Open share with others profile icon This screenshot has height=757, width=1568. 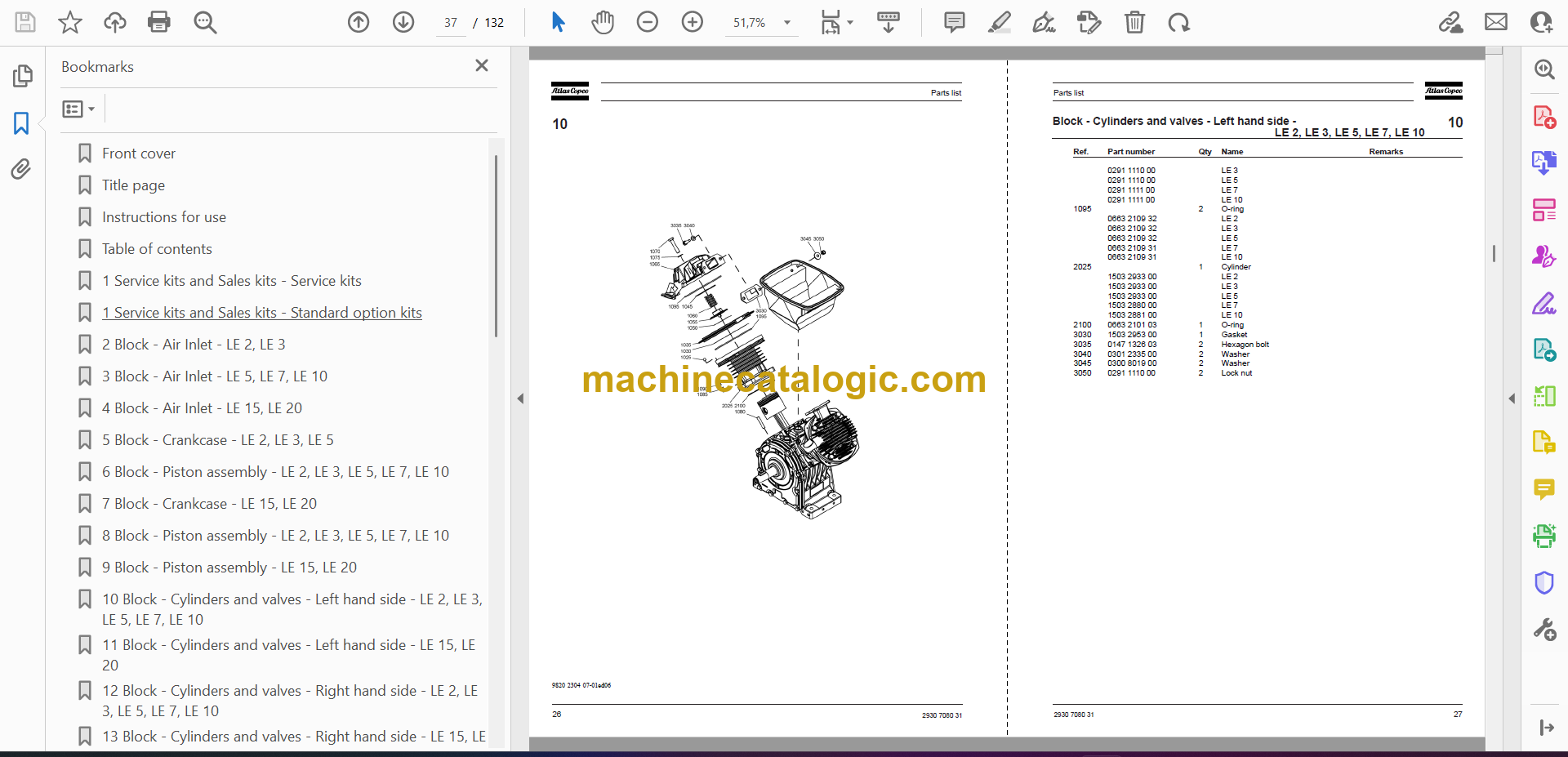pyautogui.click(x=1541, y=22)
